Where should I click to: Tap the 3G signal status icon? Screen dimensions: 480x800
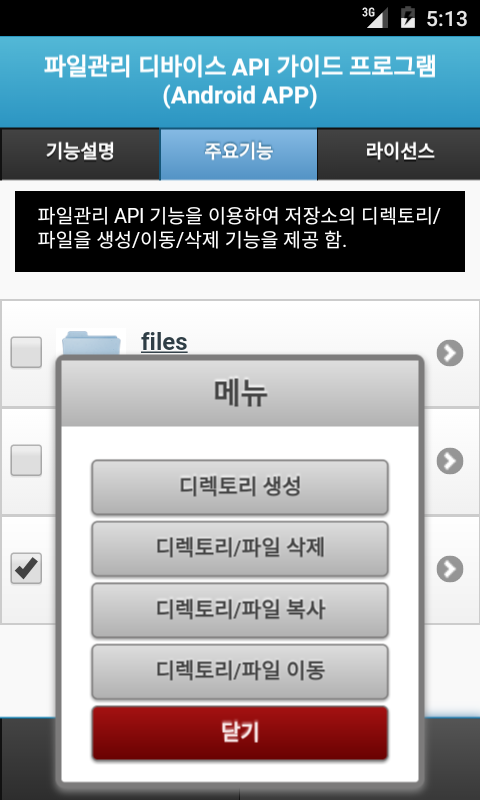(x=375, y=18)
